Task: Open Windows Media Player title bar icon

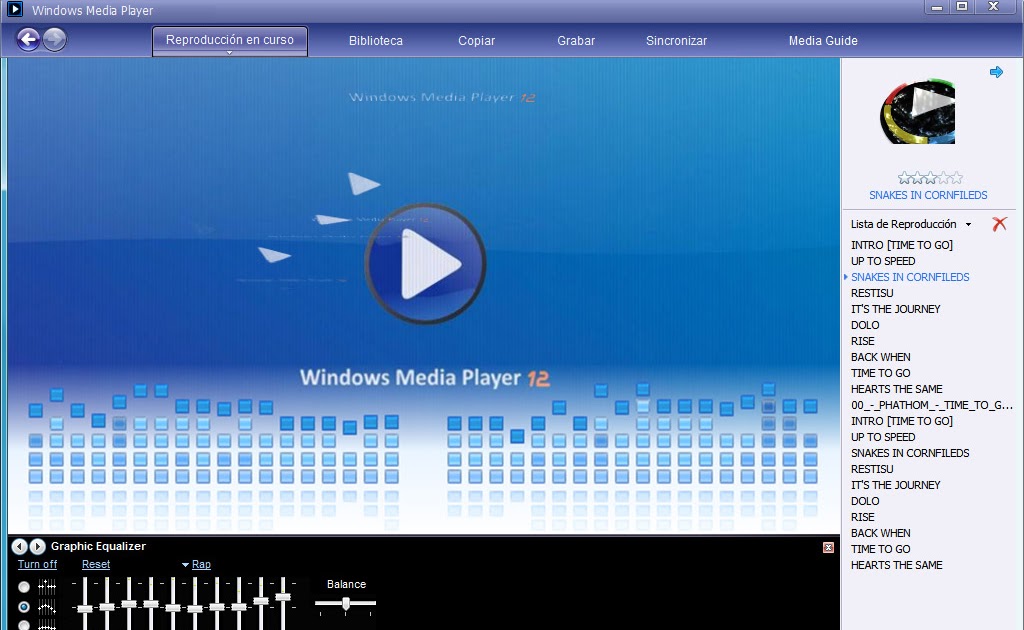Action: pos(14,9)
